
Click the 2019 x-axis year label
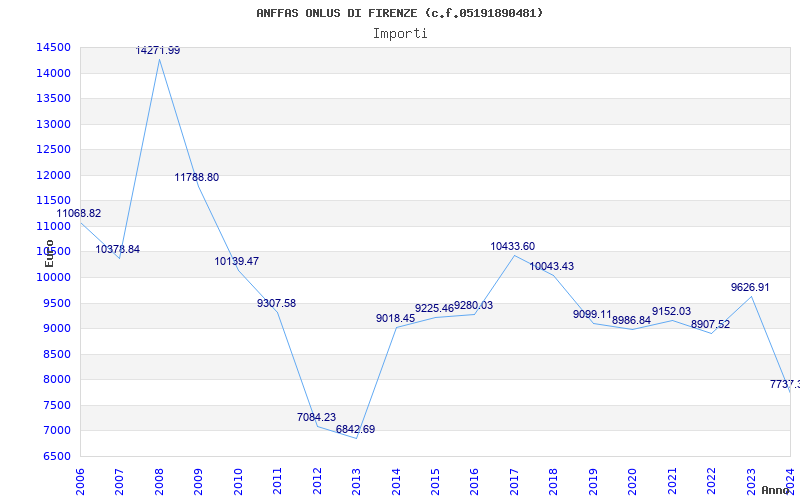593,481
